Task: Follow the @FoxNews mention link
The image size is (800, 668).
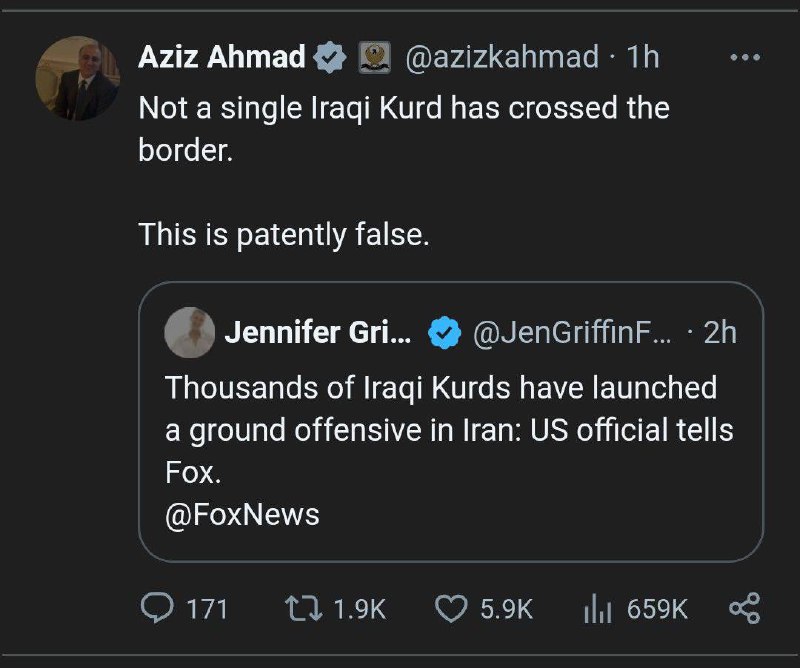Action: (242, 514)
